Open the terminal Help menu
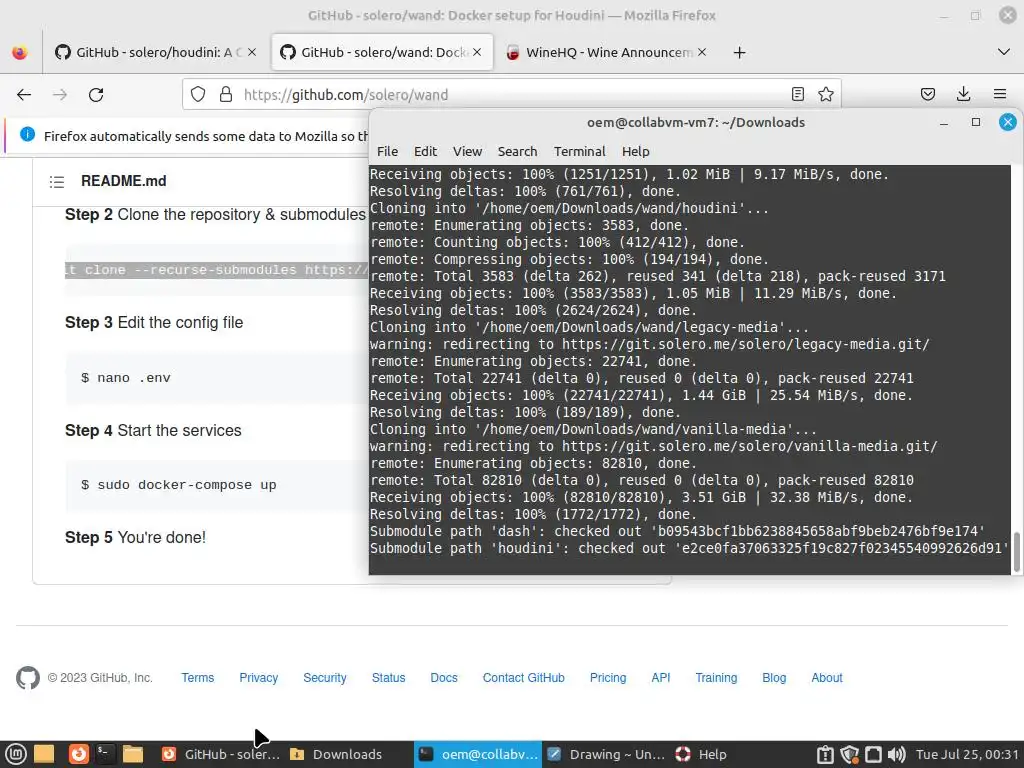 coord(635,152)
